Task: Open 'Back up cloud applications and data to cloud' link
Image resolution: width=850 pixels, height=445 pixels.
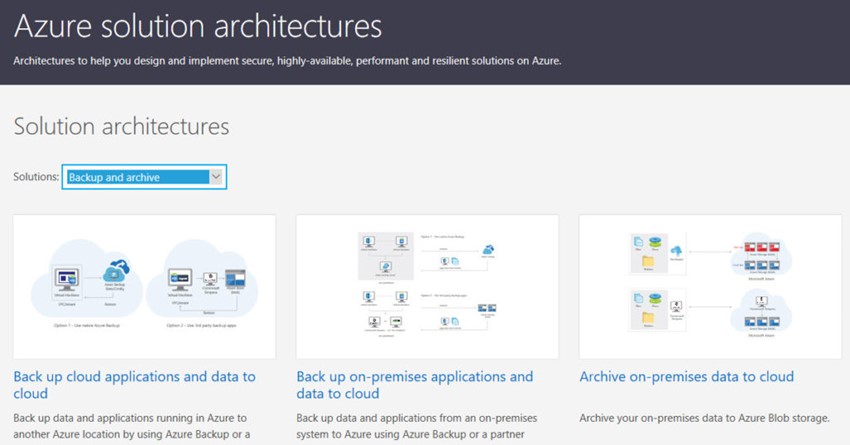Action: point(134,385)
